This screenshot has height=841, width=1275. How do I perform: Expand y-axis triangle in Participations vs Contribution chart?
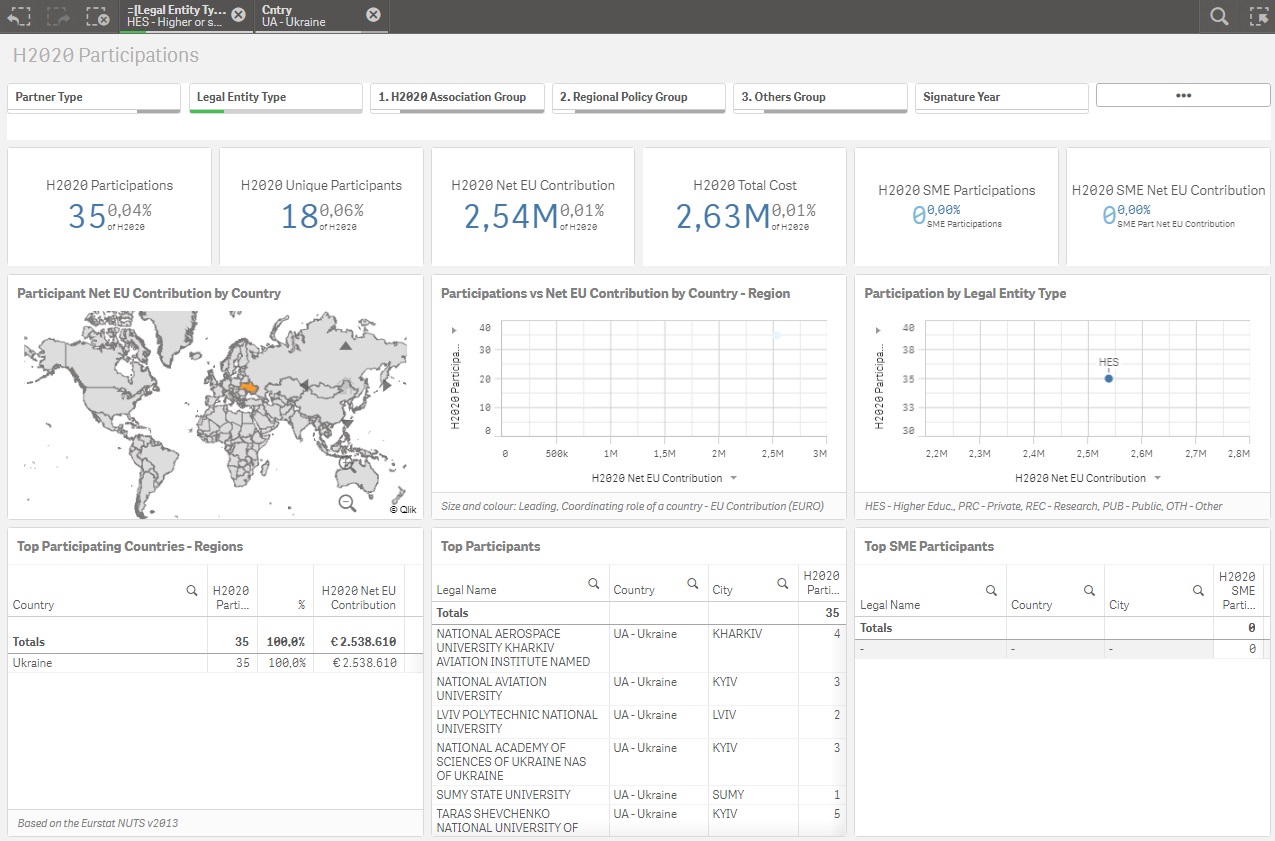point(455,330)
